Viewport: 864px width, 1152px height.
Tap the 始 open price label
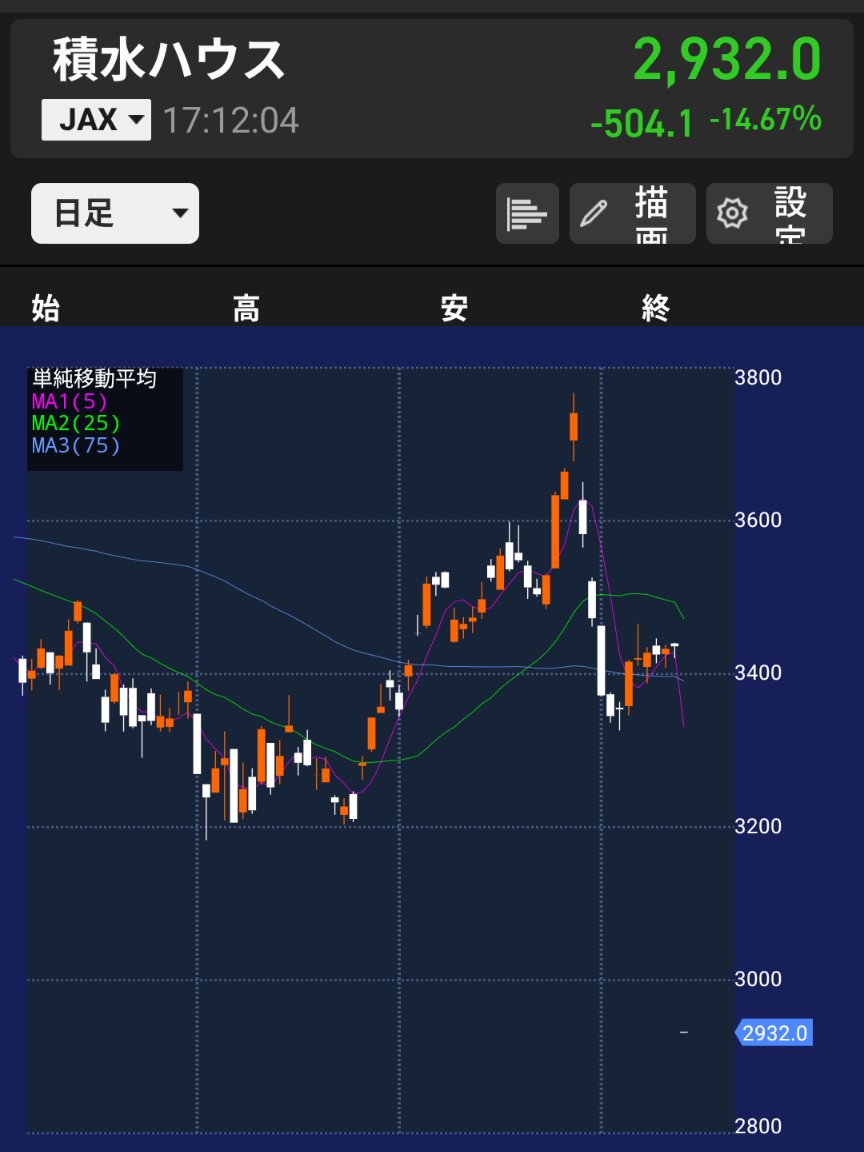(x=45, y=309)
